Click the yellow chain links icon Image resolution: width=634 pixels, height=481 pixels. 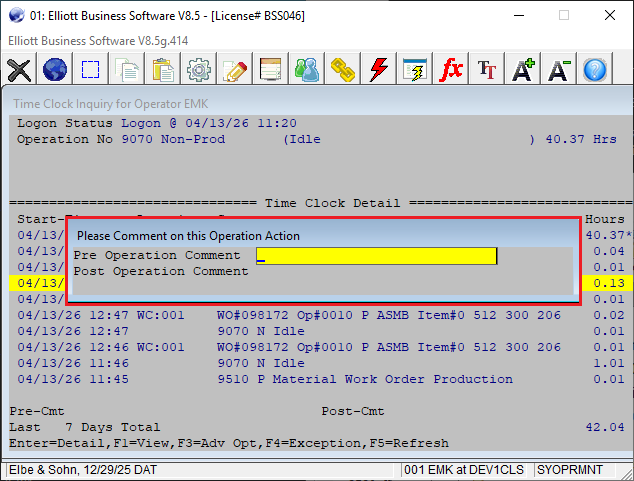343,70
